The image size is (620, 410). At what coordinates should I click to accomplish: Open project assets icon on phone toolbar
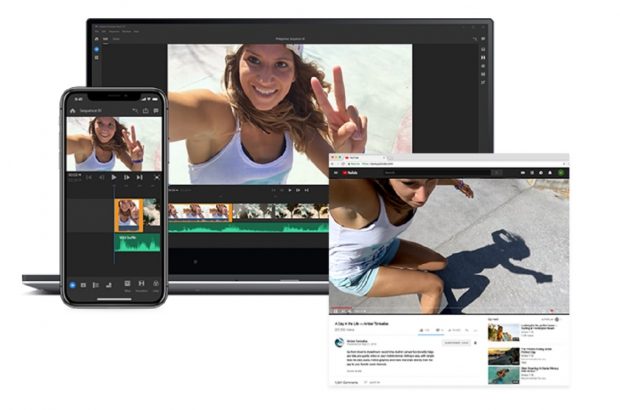pos(83,285)
